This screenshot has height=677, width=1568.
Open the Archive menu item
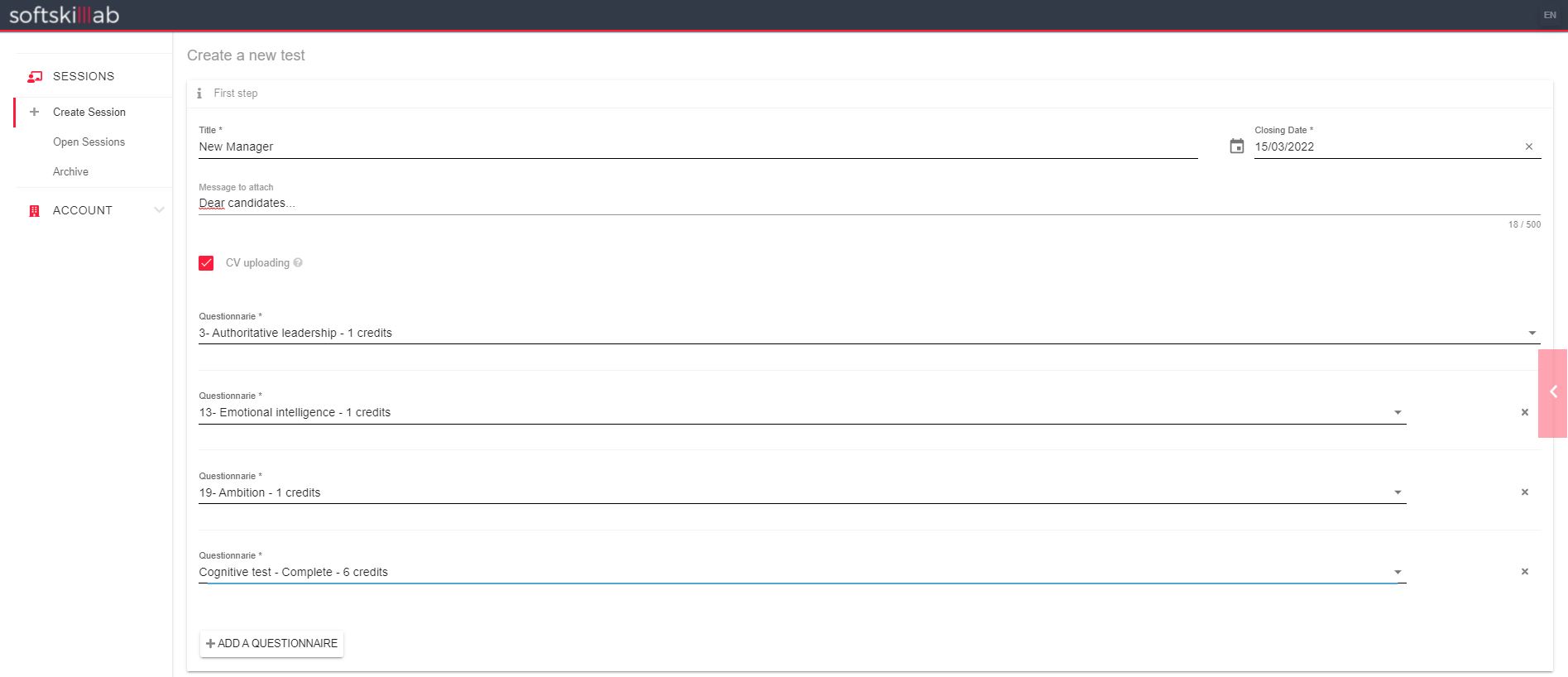[x=70, y=172]
